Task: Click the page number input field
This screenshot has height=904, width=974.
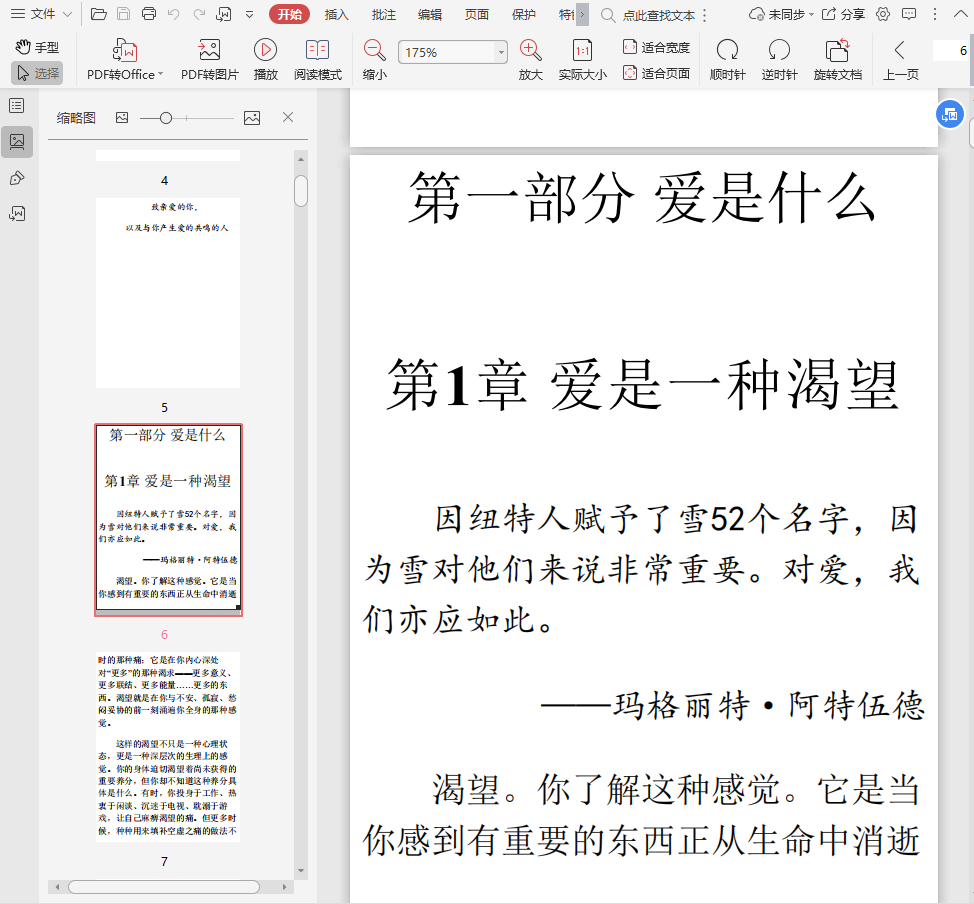Action: [950, 50]
